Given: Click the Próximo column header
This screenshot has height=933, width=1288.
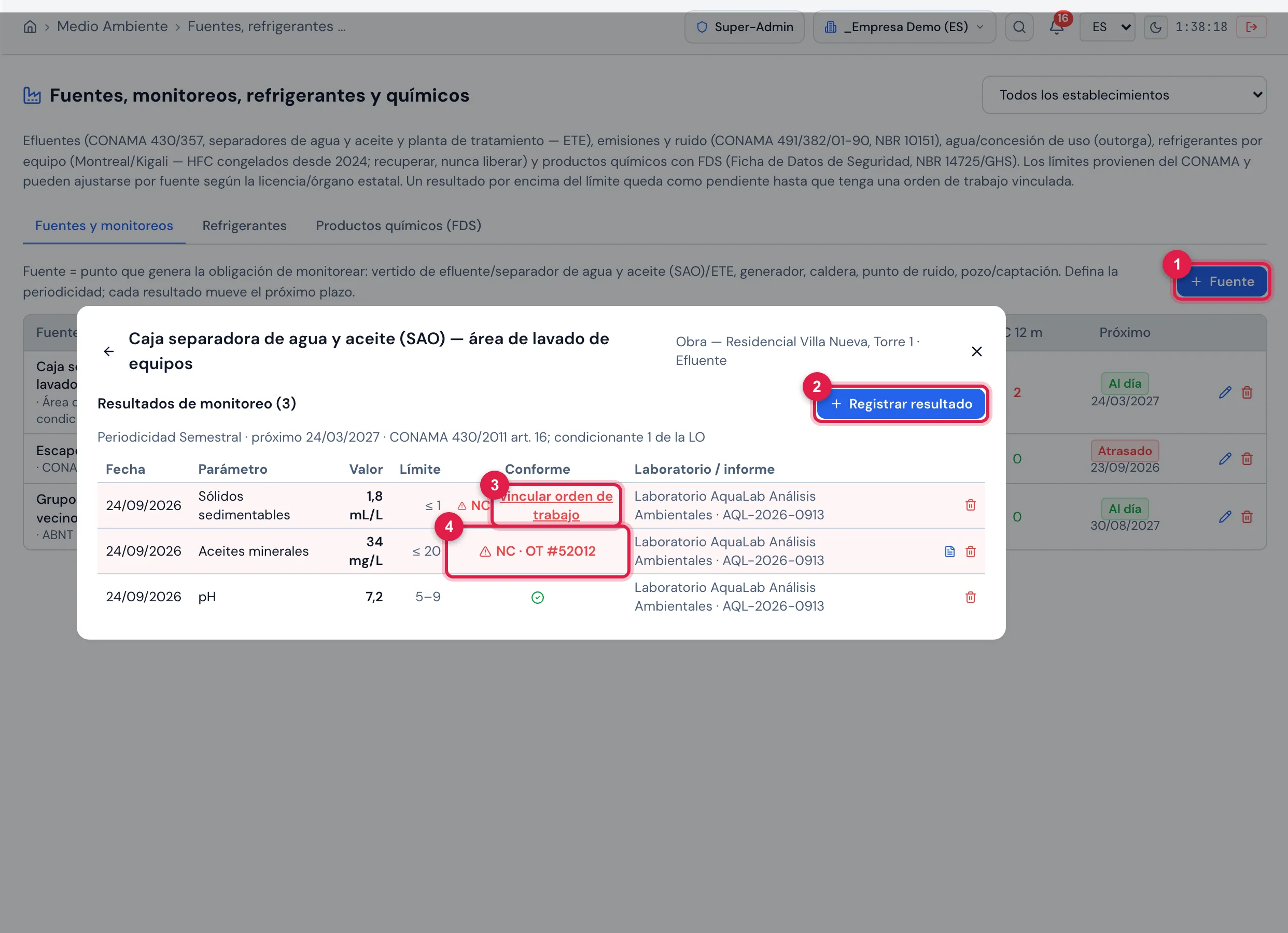Looking at the screenshot, I should click(x=1125, y=332).
